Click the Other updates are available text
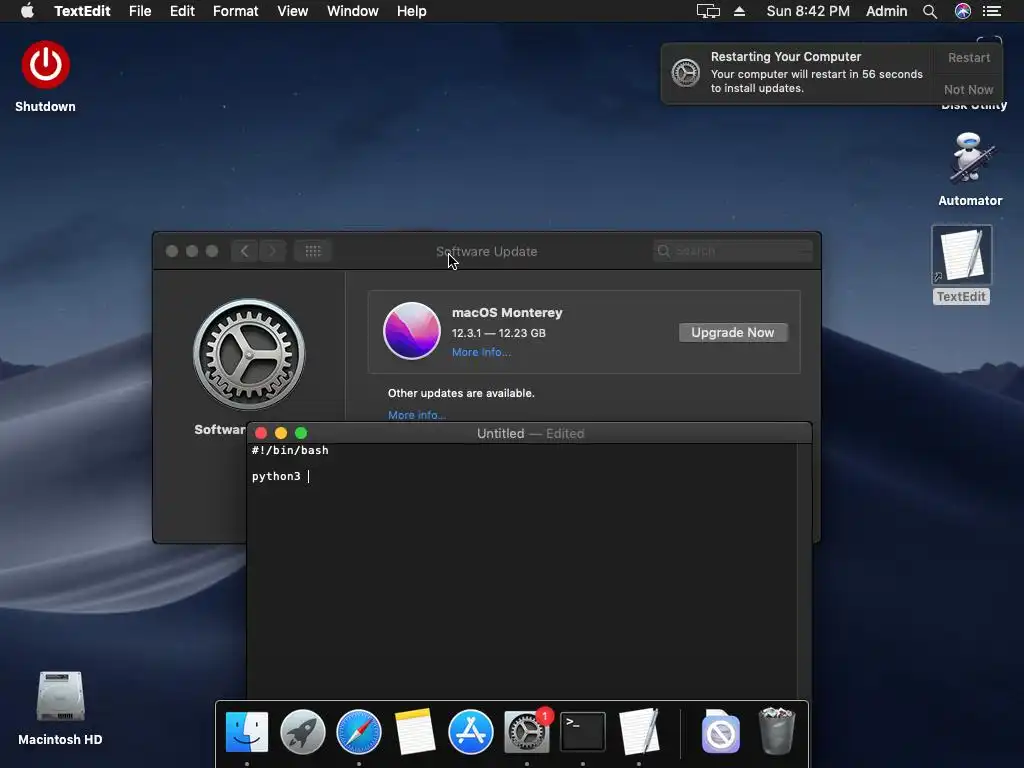This screenshot has height=768, width=1024. [461, 393]
